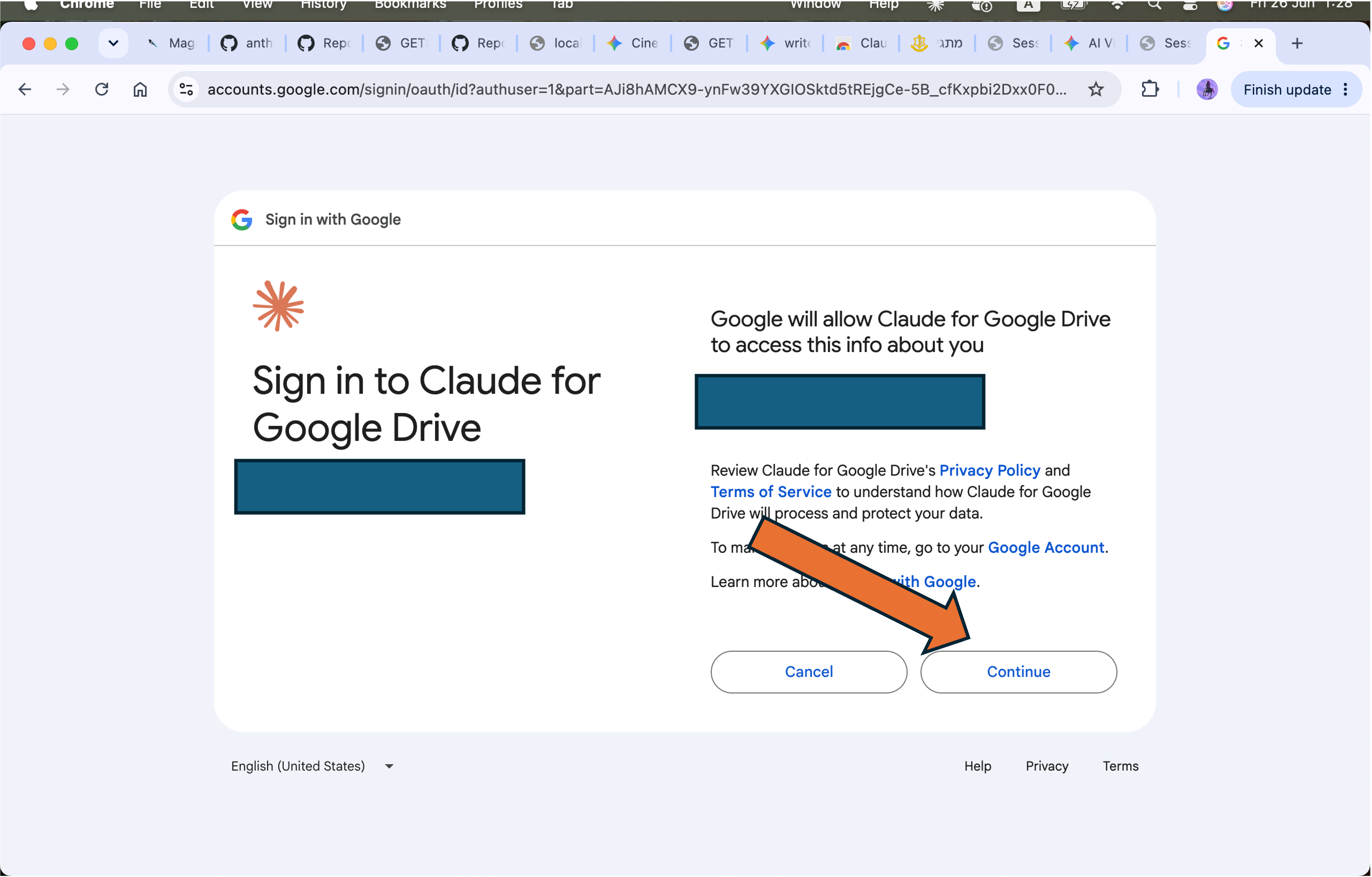
Task: Click the Cancel button
Action: pos(808,672)
